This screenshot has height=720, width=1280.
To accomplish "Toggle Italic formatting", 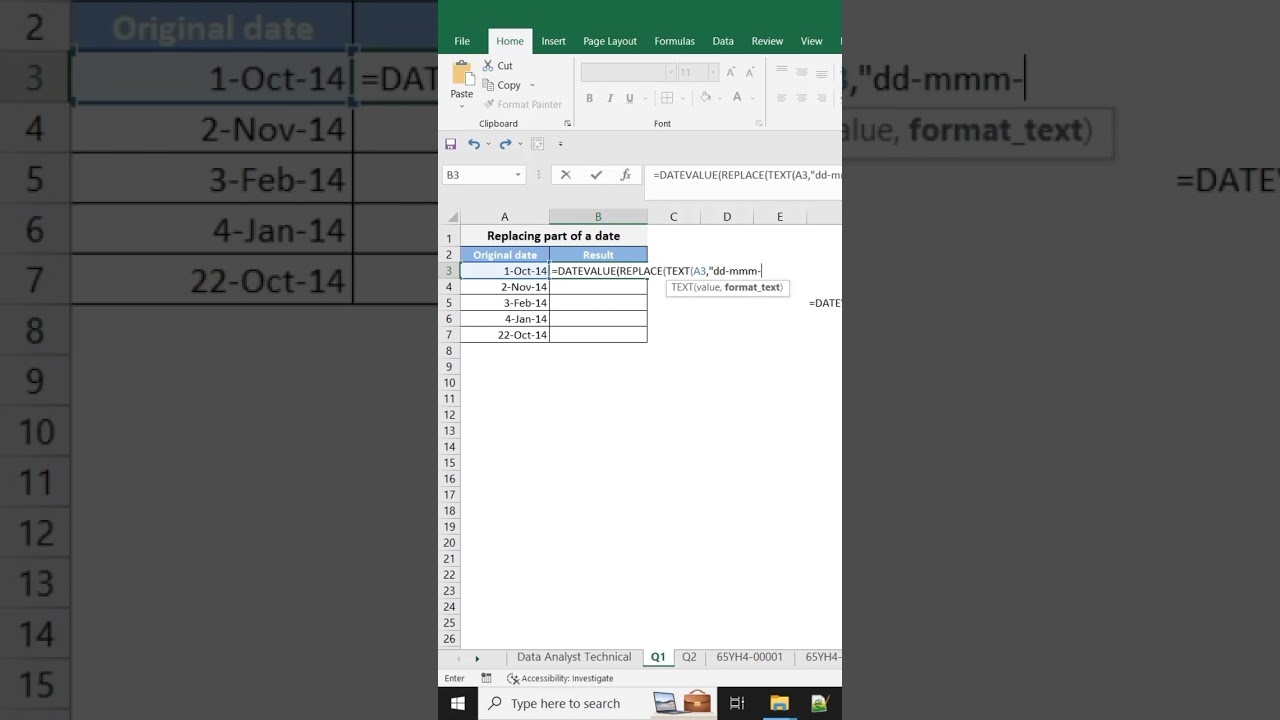I will (610, 98).
